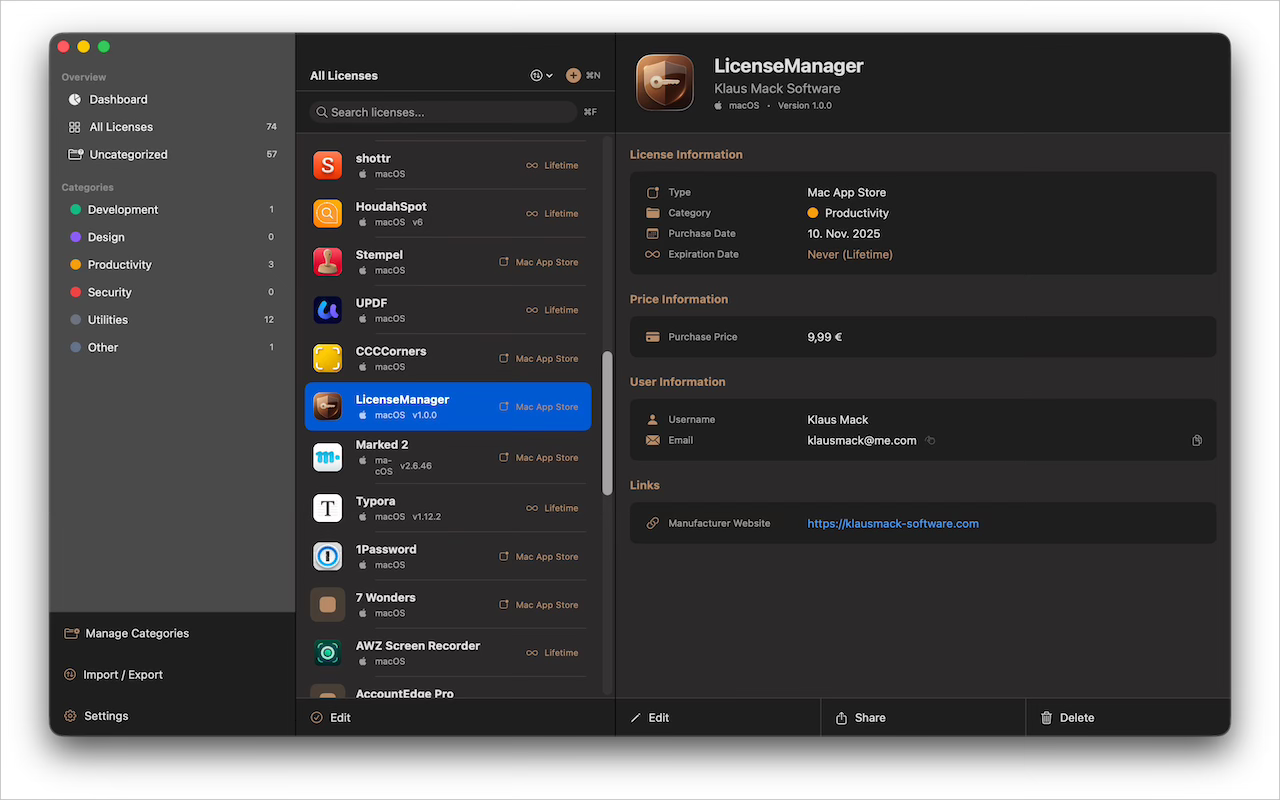Viewport: 1280px width, 800px height.
Task: Open Import / Export
Action: pos(114,675)
